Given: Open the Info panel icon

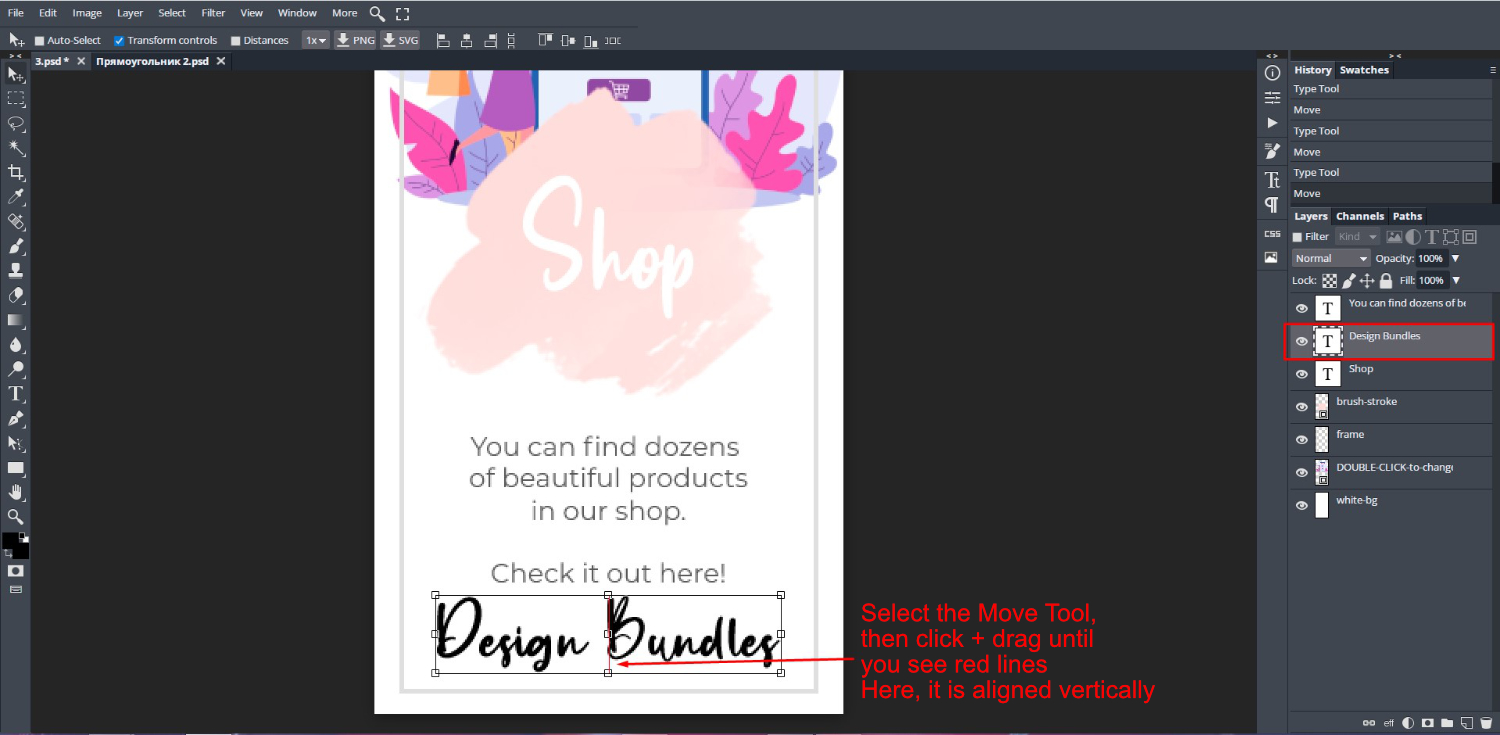Looking at the screenshot, I should (x=1272, y=73).
